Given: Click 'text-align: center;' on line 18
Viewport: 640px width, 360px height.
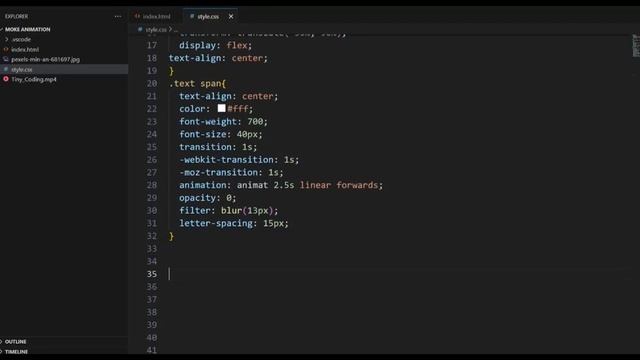Looking at the screenshot, I should point(218,58).
